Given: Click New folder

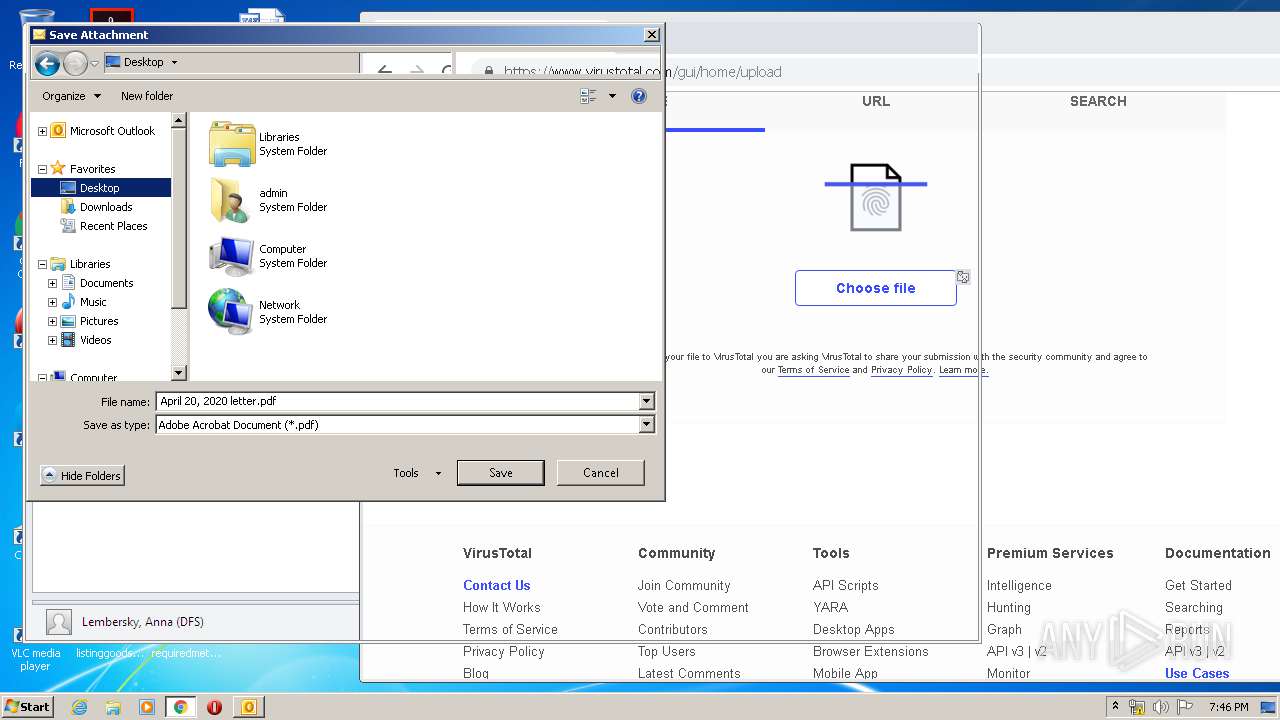Looking at the screenshot, I should (x=147, y=96).
